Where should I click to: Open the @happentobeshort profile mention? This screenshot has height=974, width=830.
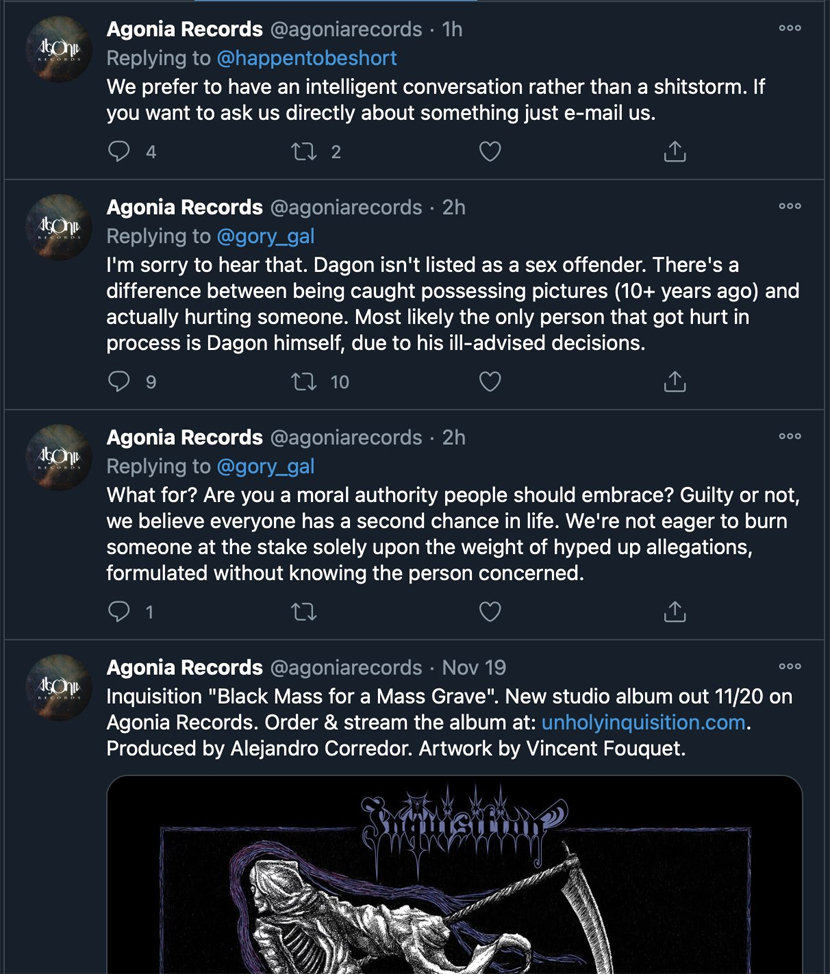307,58
